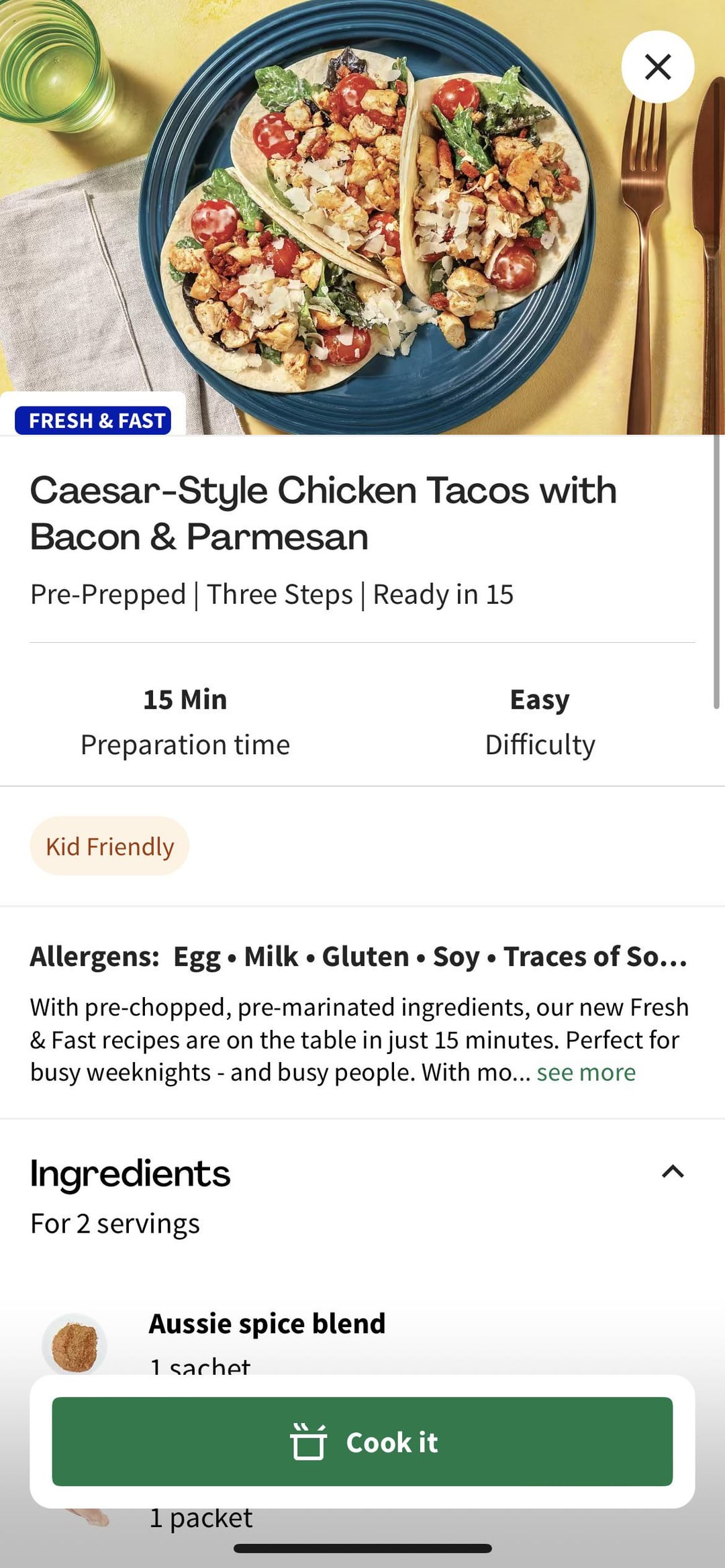Image resolution: width=725 pixels, height=1568 pixels.
Task: Click 'For 2 servings' text
Action: pos(115,1224)
